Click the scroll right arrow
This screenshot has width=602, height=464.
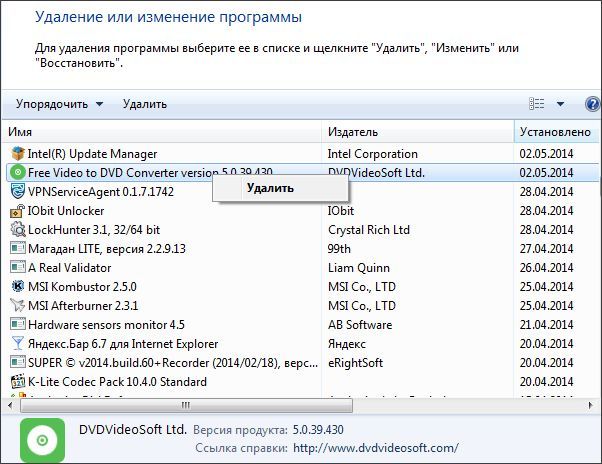tap(590, 405)
